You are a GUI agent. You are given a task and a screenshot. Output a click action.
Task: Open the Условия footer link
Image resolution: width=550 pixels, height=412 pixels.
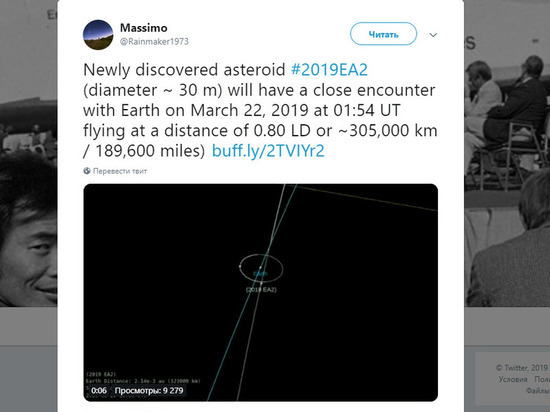tap(512, 379)
